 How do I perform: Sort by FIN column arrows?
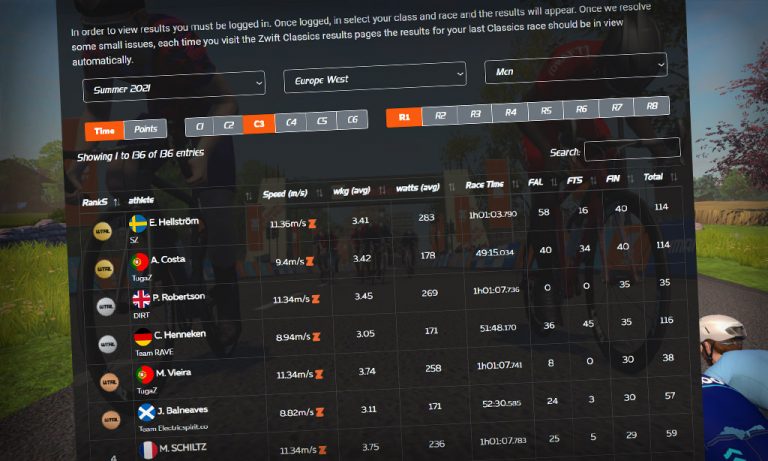tap(630, 178)
